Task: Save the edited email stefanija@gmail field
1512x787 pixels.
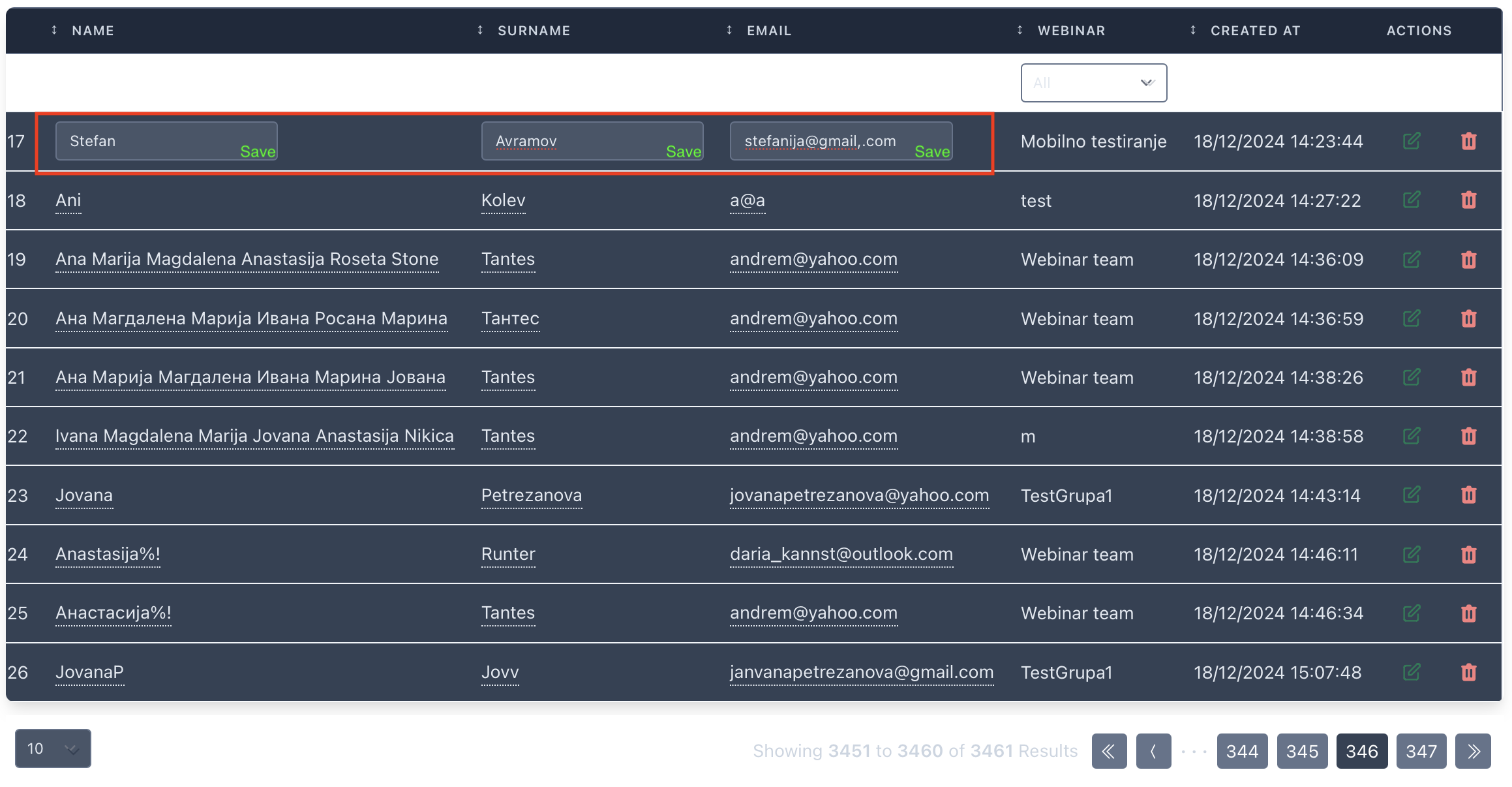Action: point(931,151)
